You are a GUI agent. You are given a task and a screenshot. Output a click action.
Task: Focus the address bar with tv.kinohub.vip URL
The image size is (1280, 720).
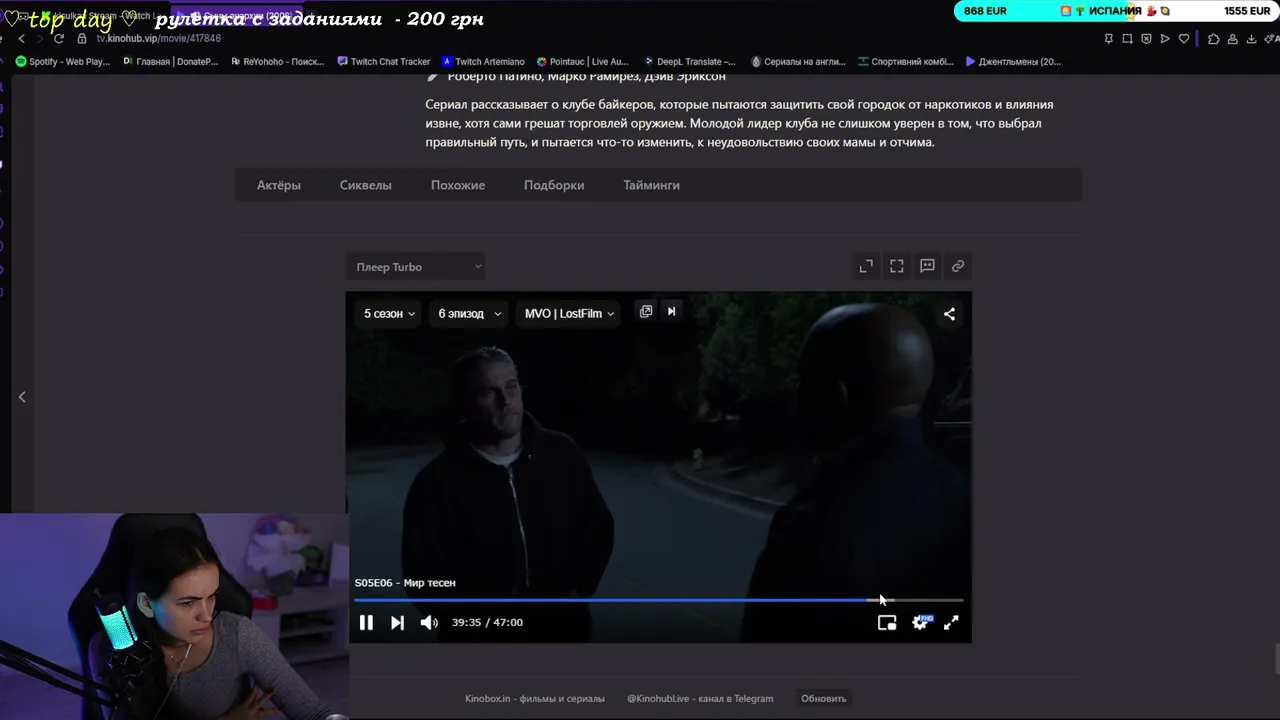pyautogui.click(x=158, y=39)
